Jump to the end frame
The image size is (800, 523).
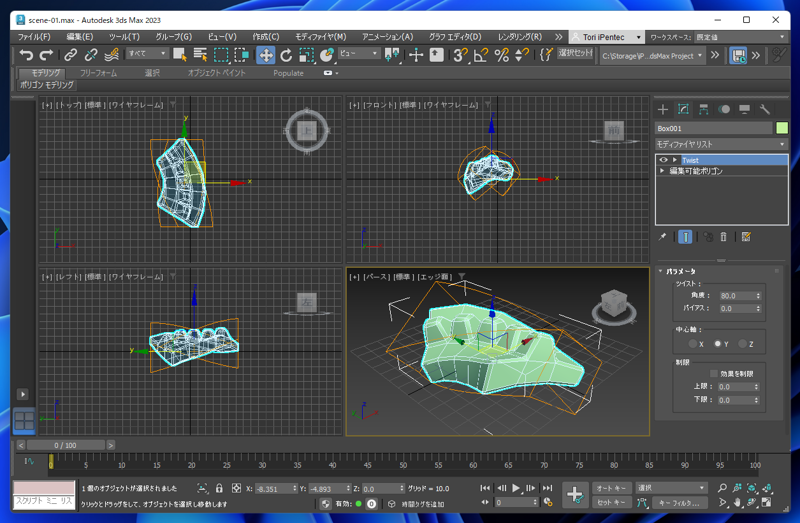point(547,488)
